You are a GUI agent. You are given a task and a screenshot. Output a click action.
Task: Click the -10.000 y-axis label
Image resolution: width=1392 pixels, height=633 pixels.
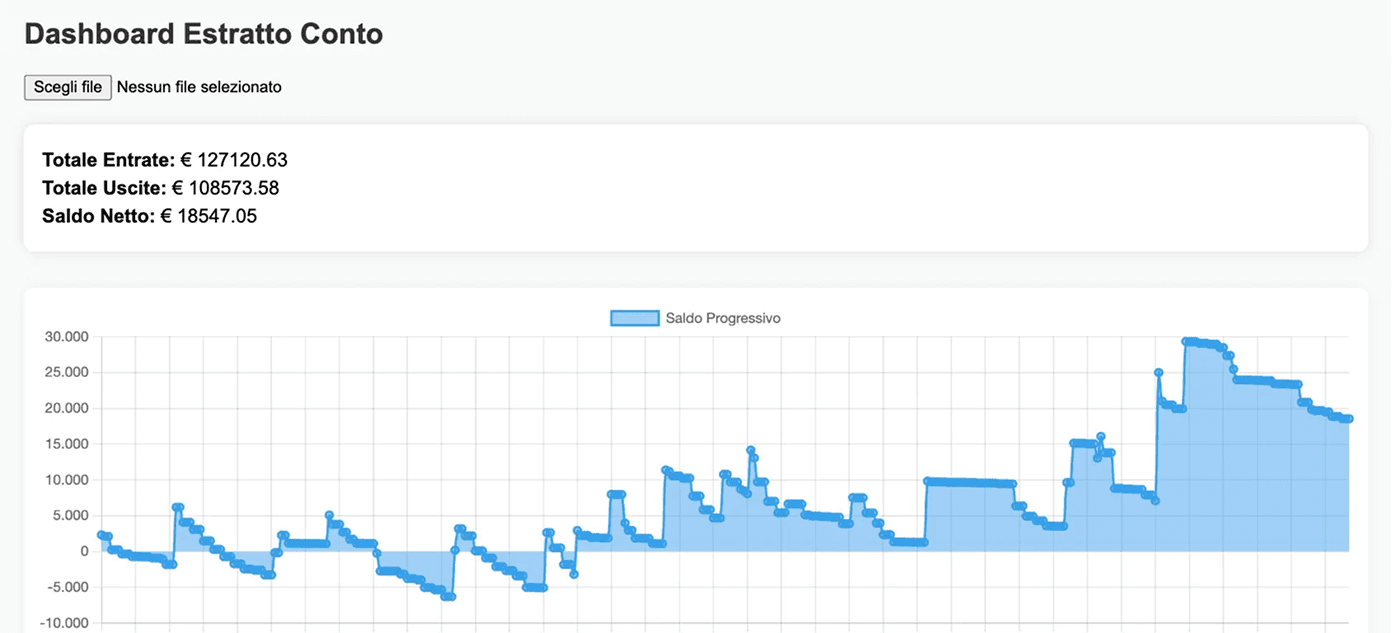tap(65, 624)
